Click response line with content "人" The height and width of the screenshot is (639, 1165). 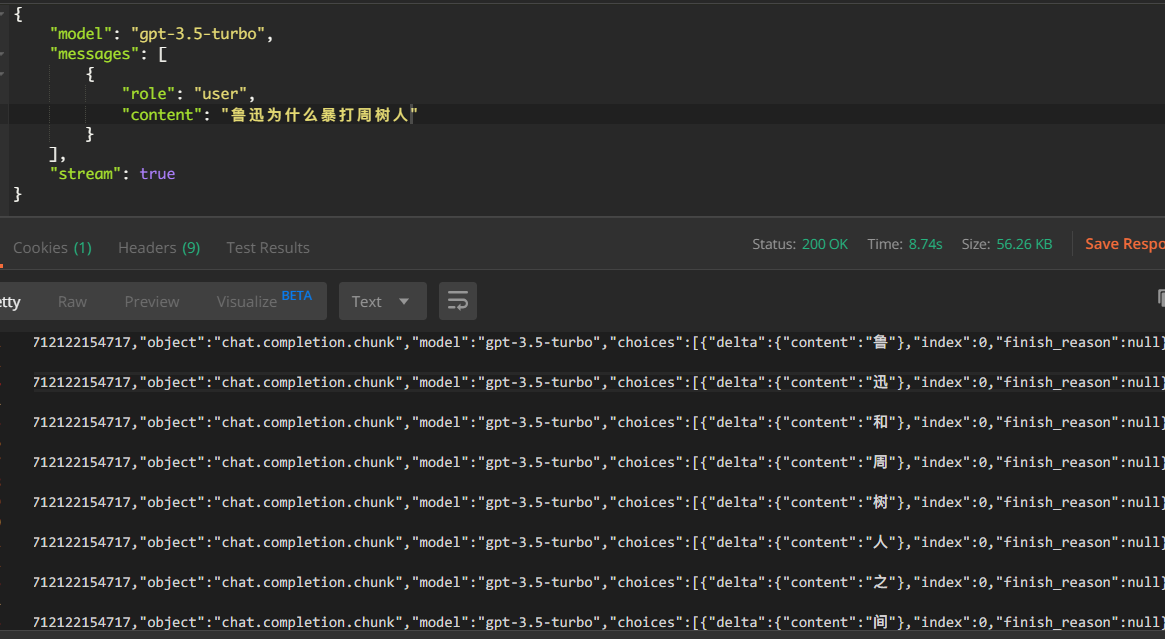[x=598, y=542]
